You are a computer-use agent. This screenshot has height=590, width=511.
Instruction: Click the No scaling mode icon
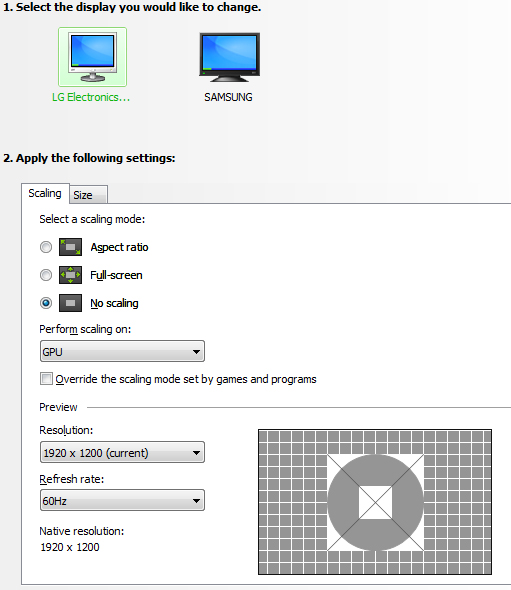click(70, 303)
